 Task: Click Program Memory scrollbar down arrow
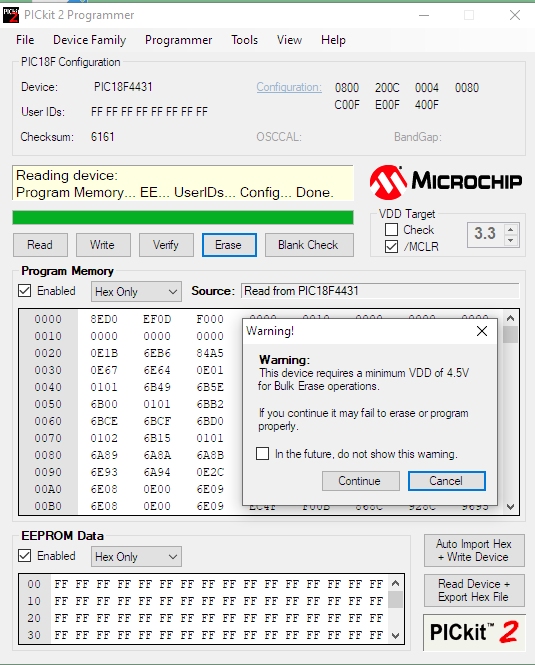510,506
